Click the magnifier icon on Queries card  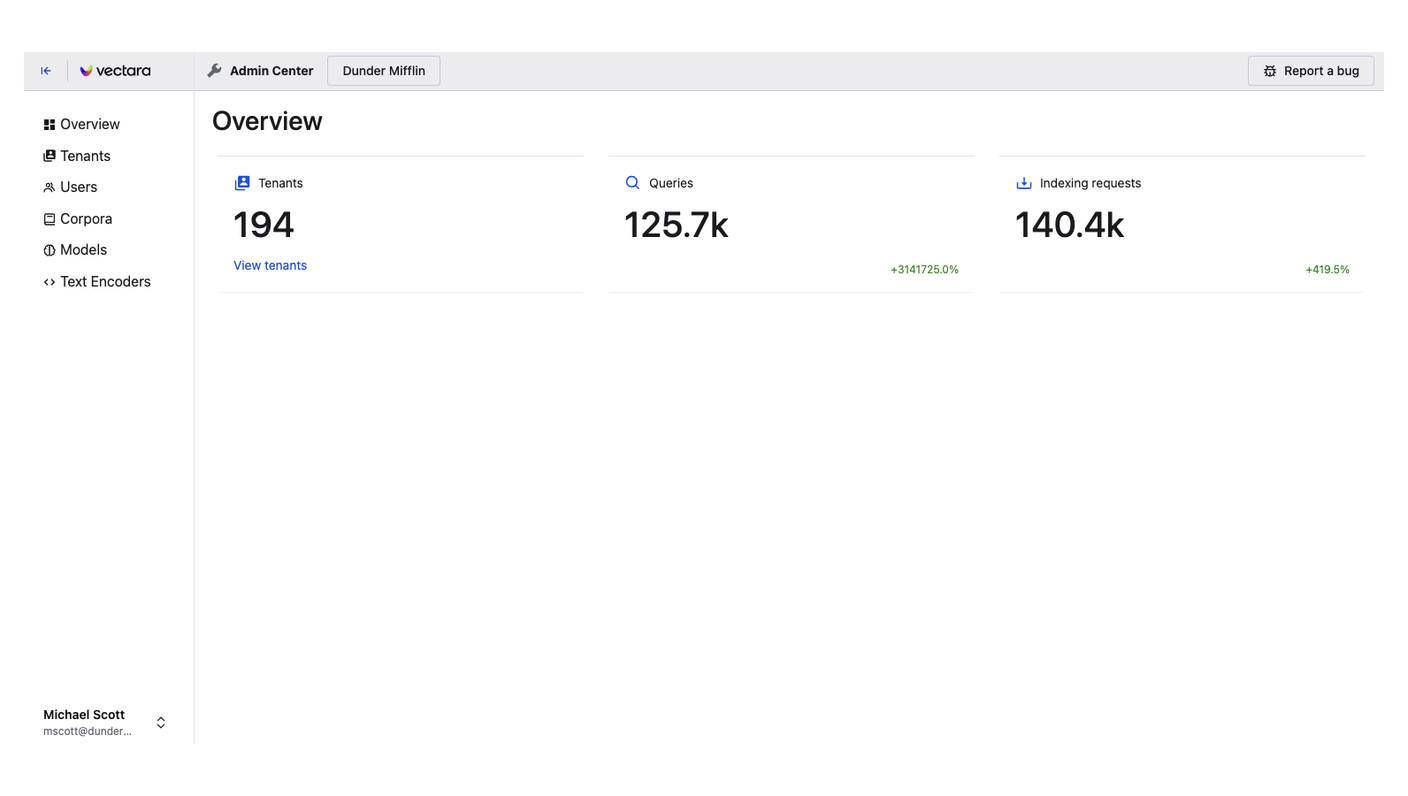(632, 183)
